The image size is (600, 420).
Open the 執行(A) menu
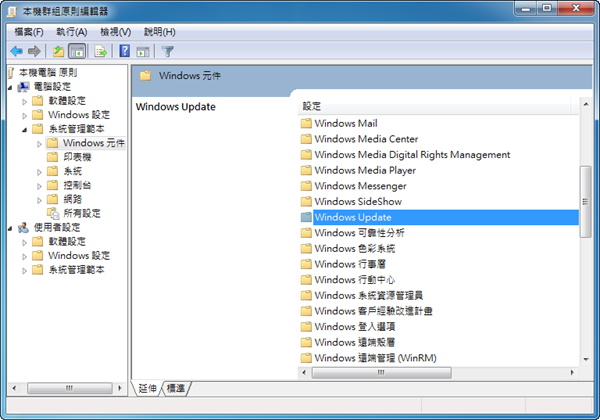point(72,32)
